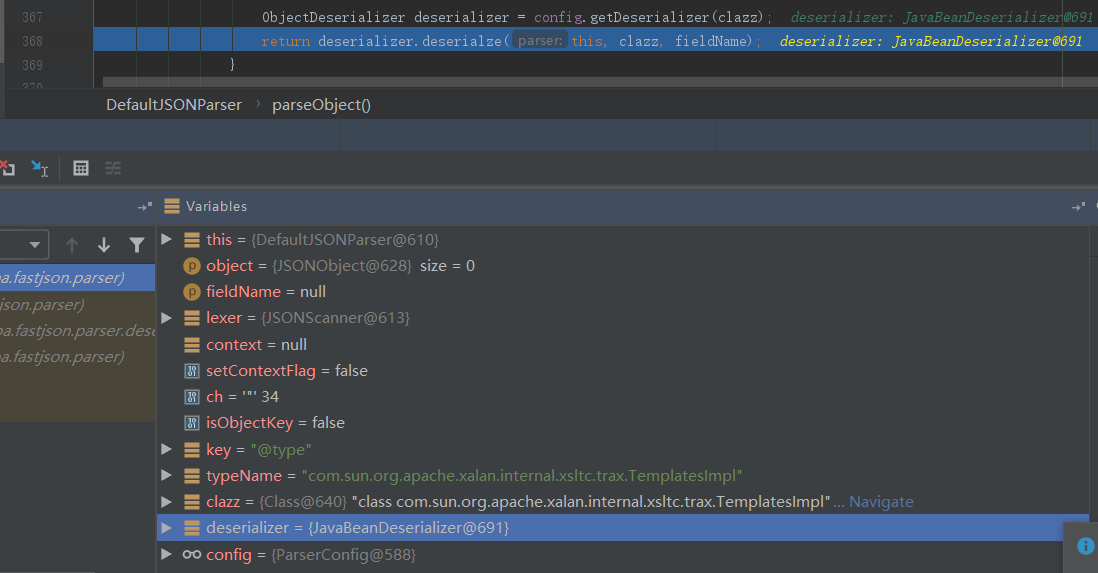The image size is (1098, 573).
Task: Expand the config ParserConfig variable
Action: point(166,553)
